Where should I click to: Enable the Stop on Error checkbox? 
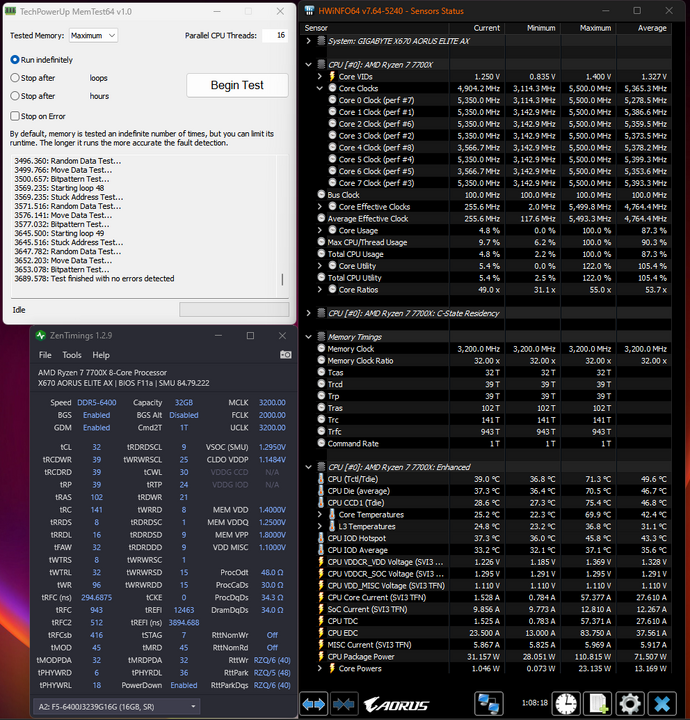tap(15, 116)
